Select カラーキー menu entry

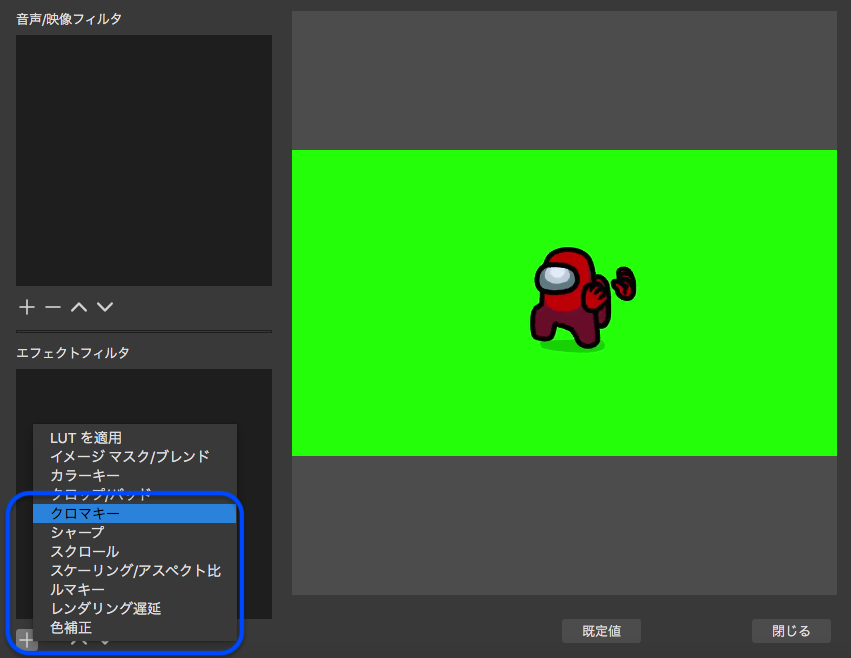135,476
